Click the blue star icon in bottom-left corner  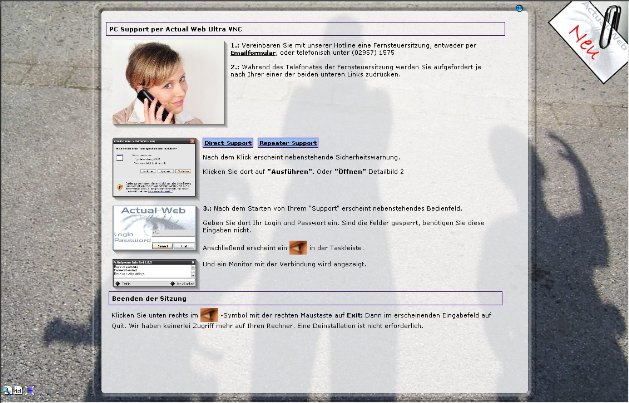(29, 389)
